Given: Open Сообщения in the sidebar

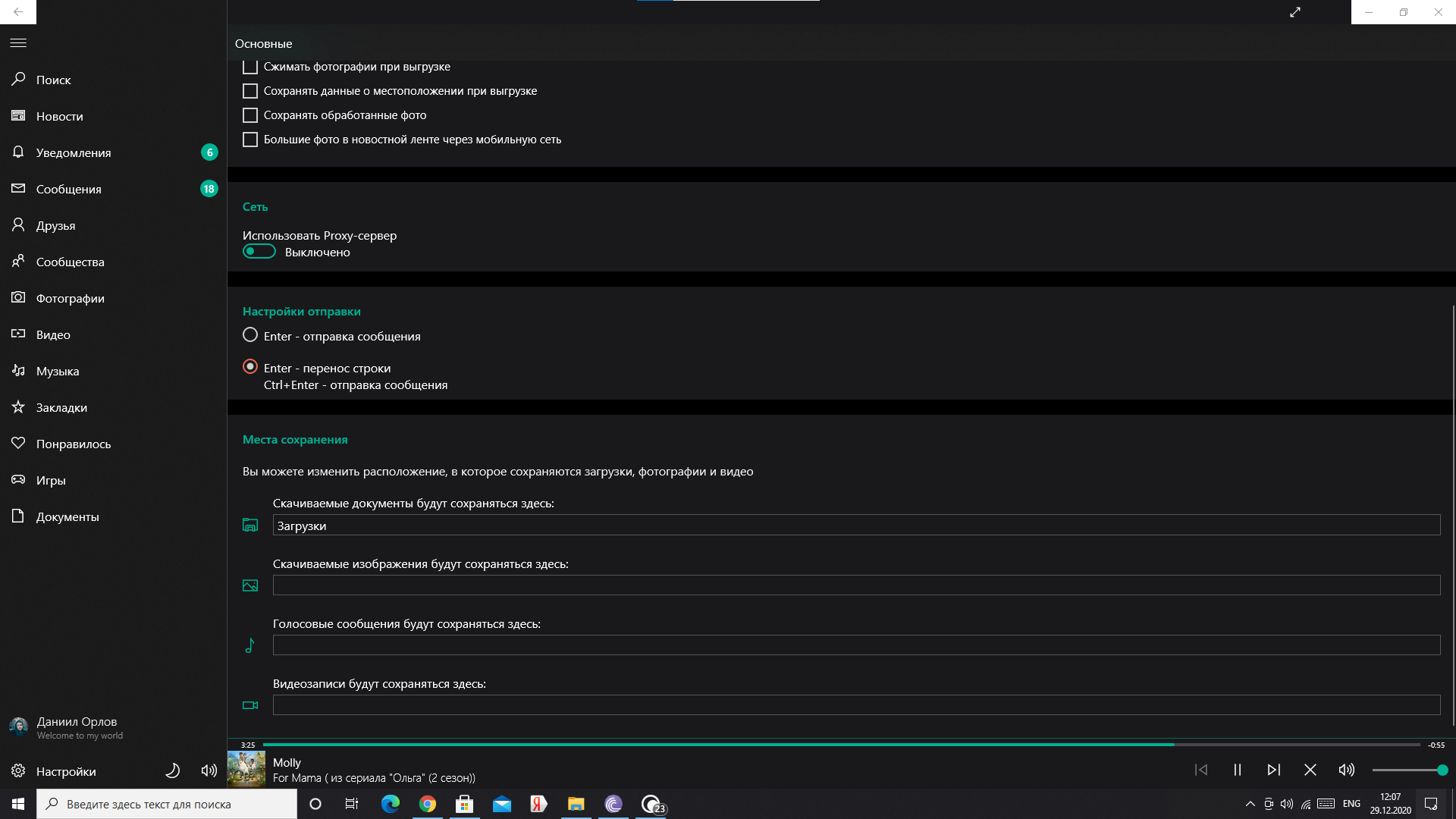Looking at the screenshot, I should pyautogui.click(x=68, y=189).
